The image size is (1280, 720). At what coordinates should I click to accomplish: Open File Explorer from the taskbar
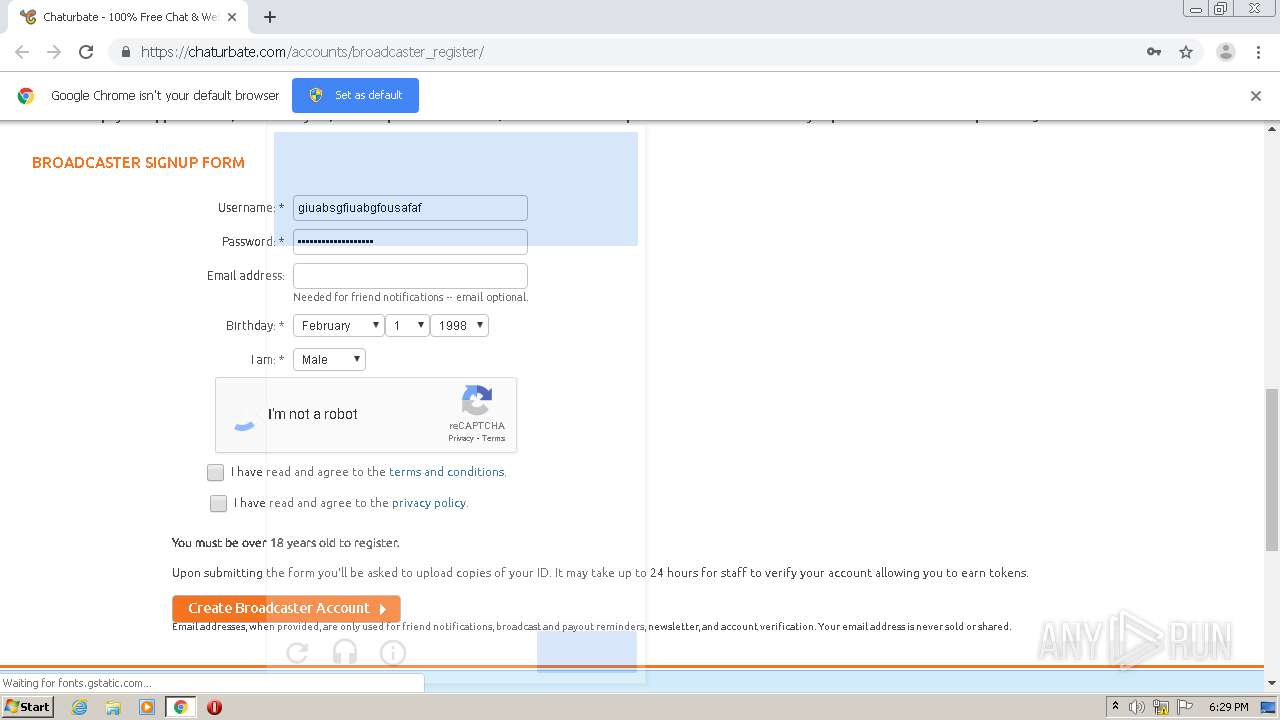(x=113, y=707)
